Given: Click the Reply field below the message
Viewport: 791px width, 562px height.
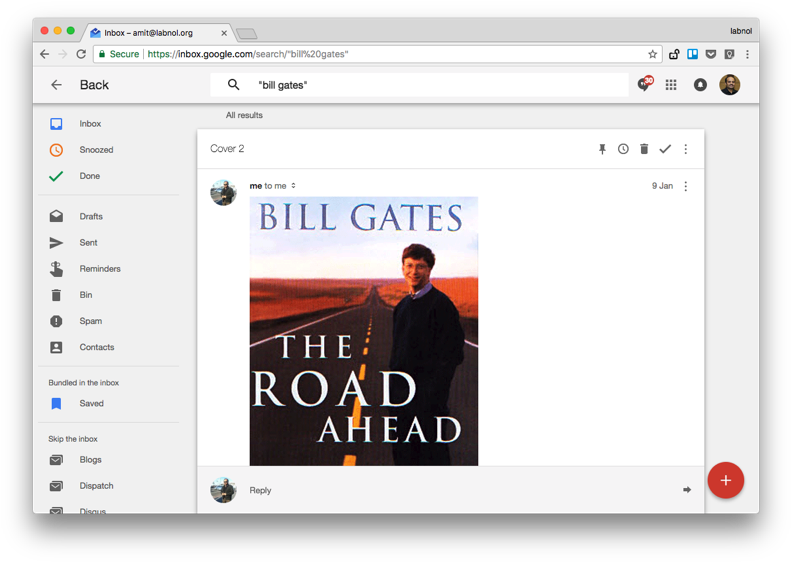Looking at the screenshot, I should 462,490.
